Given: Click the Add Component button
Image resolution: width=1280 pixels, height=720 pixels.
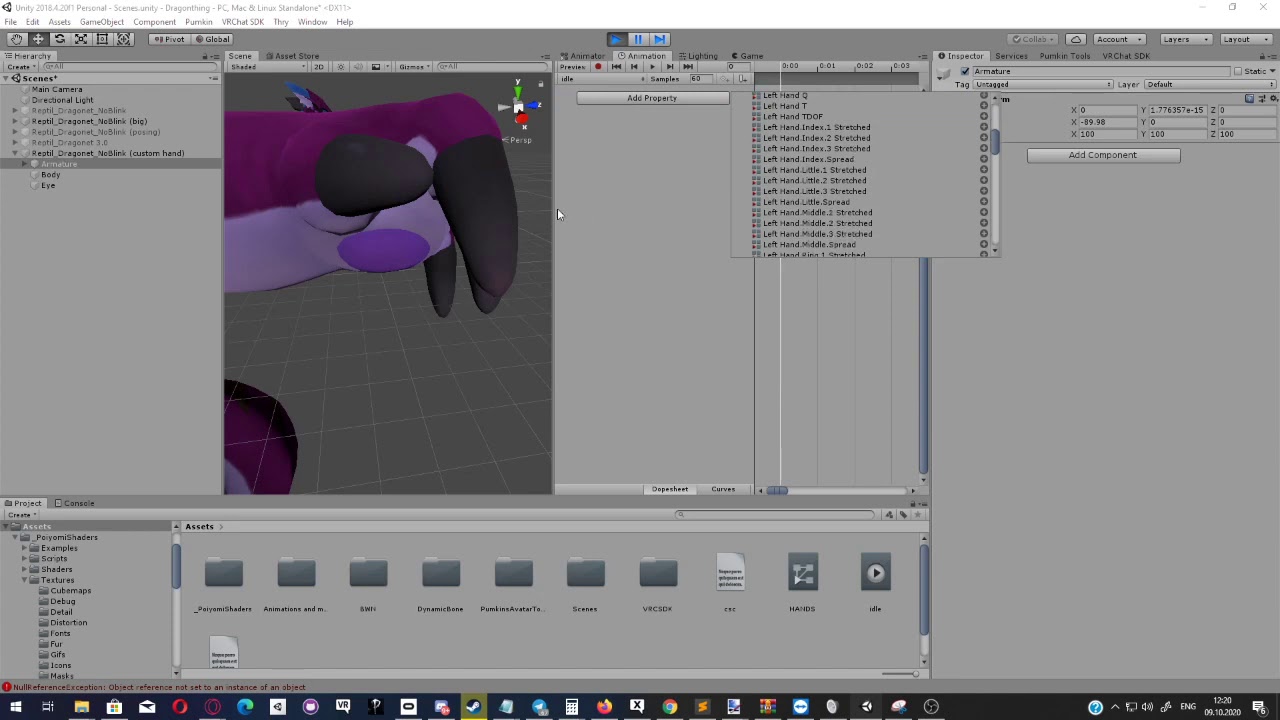Looking at the screenshot, I should pos(1103,155).
